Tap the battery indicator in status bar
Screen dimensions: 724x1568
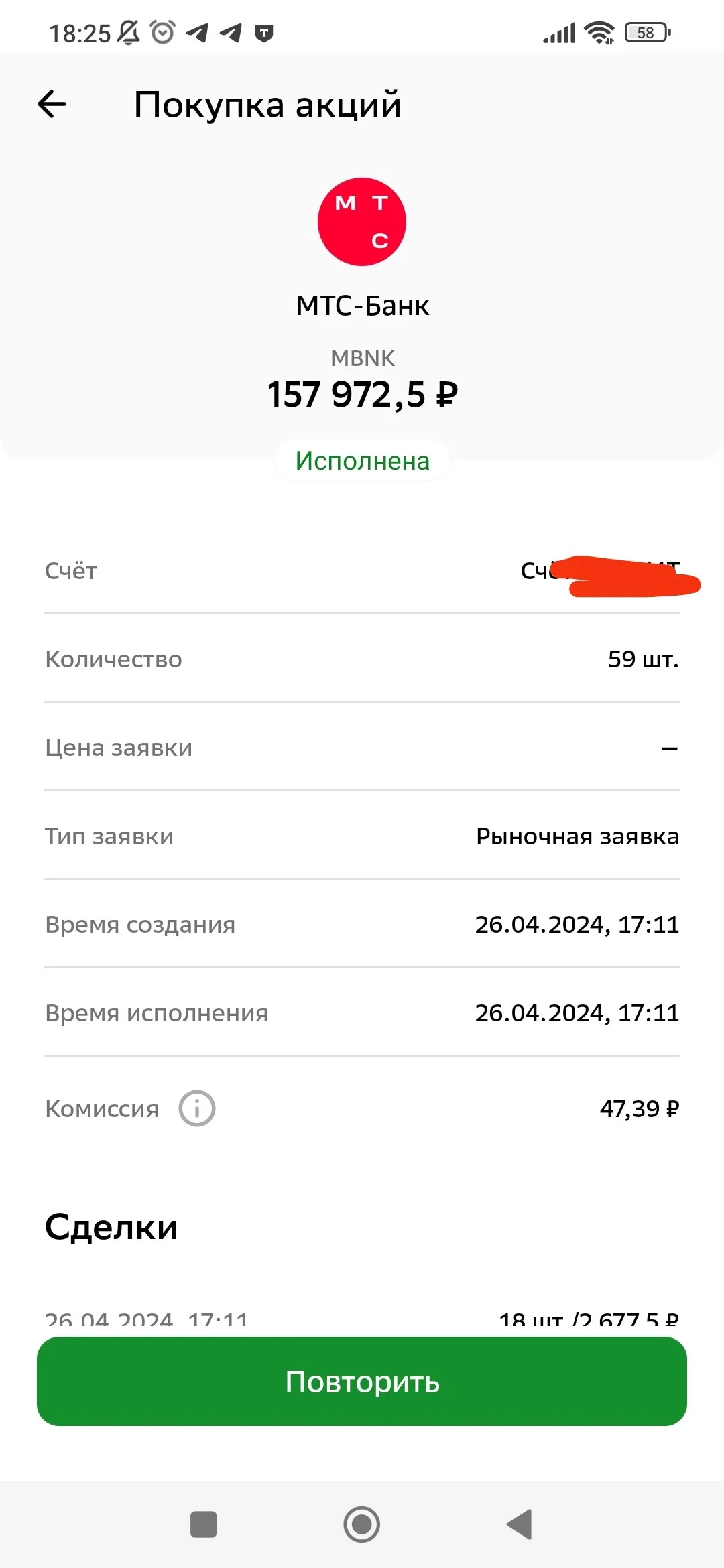(648, 32)
